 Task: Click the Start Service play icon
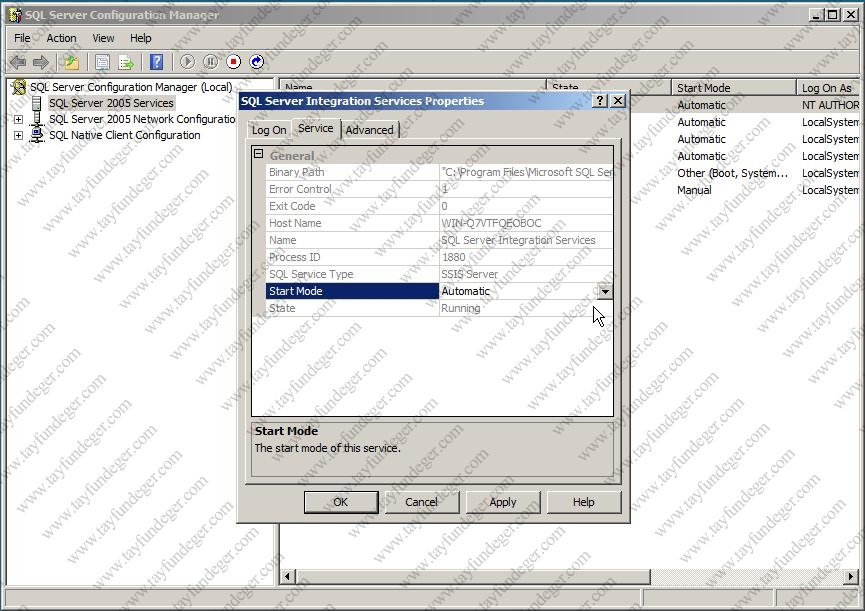click(x=188, y=62)
